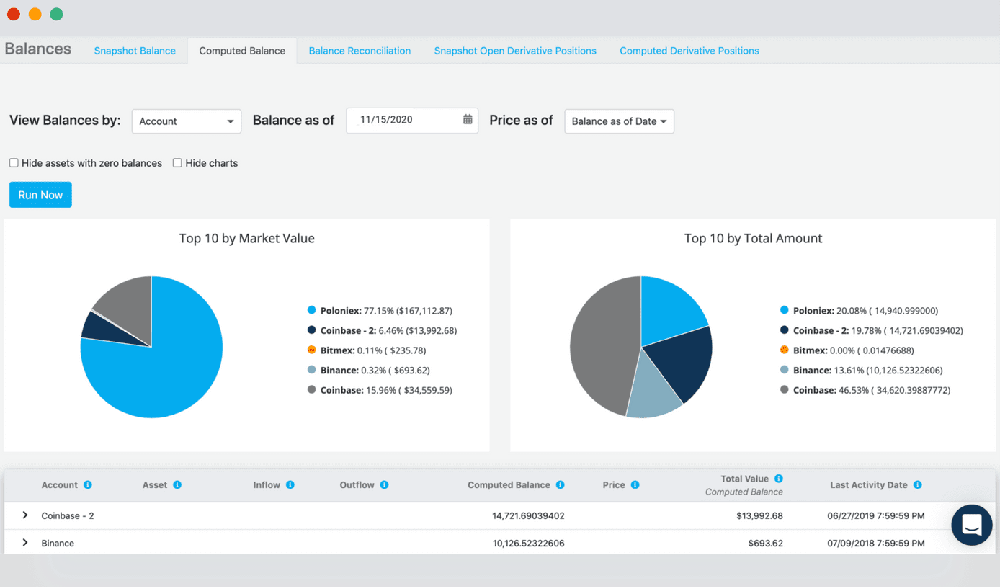The height and width of the screenshot is (587, 1000).
Task: Open Computed Derivative Positions tab
Action: (x=689, y=50)
